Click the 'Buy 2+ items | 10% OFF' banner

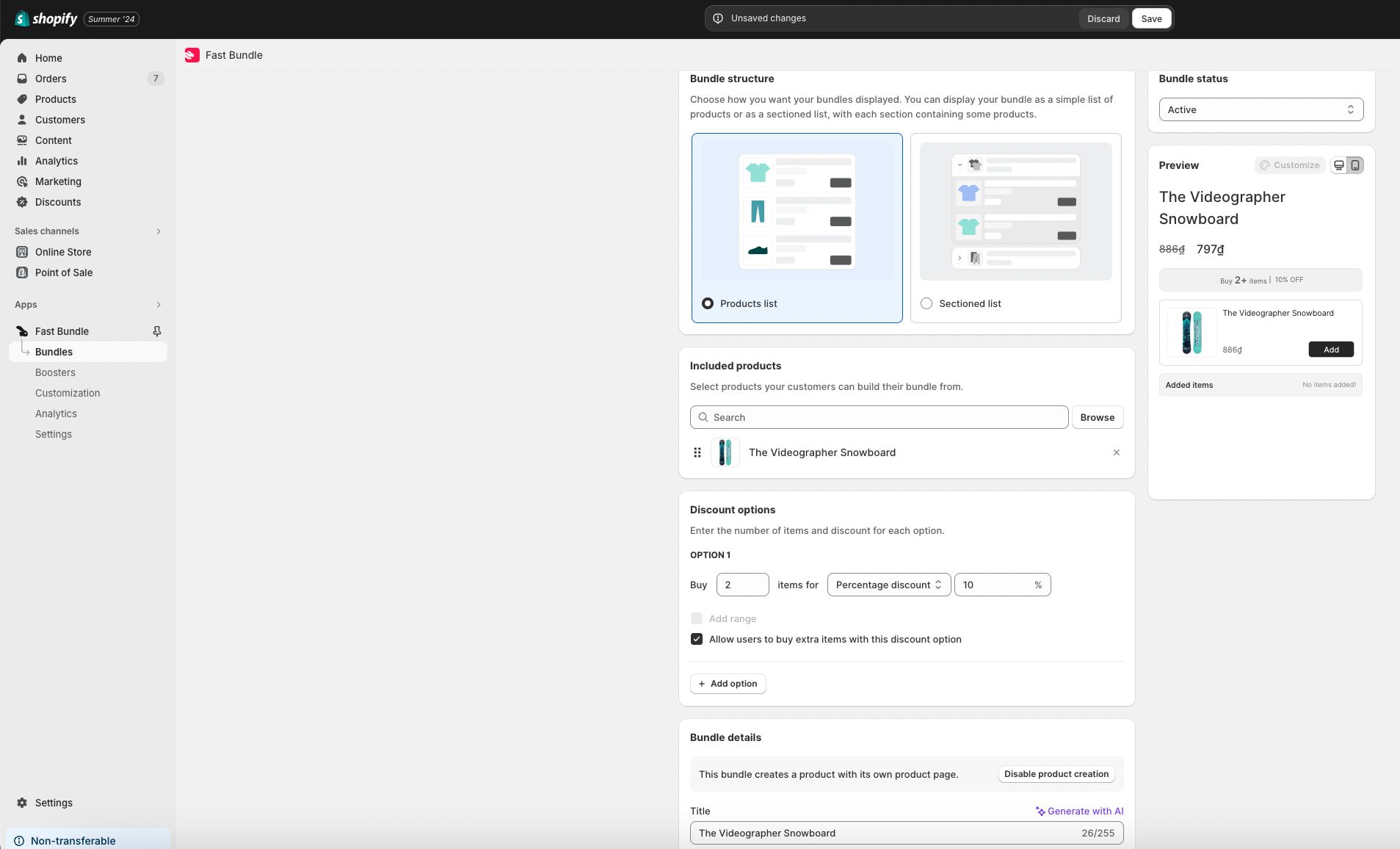(x=1260, y=280)
